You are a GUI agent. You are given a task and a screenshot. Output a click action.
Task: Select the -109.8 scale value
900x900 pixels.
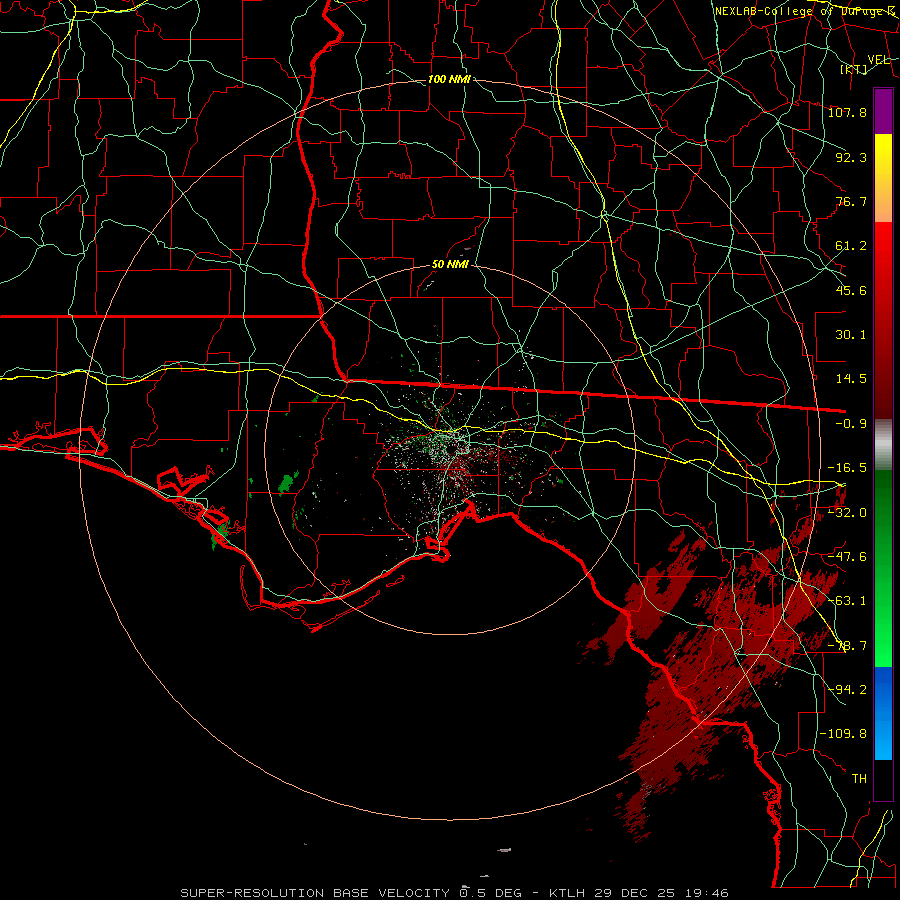[x=843, y=734]
